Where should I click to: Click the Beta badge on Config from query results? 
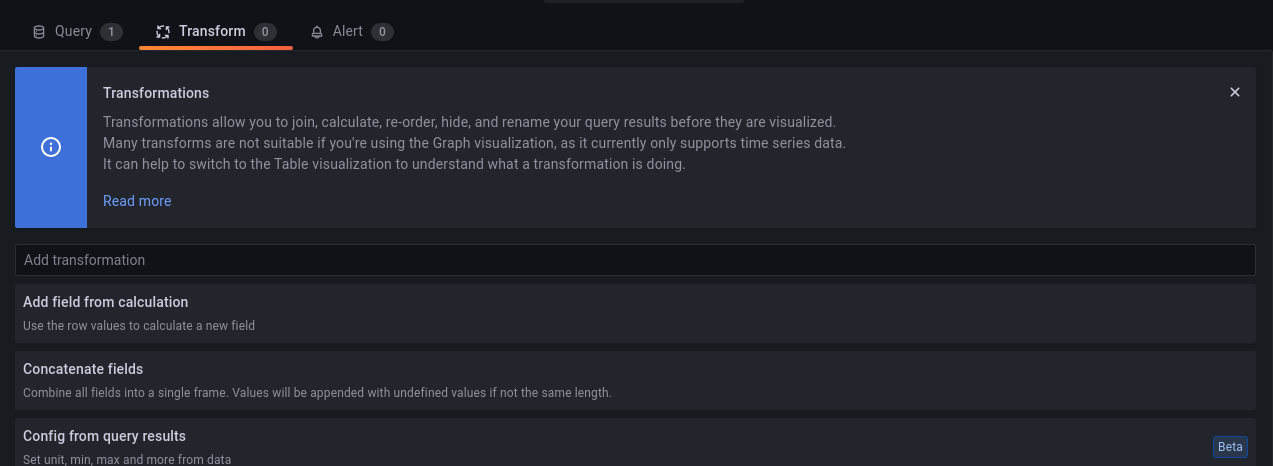click(x=1231, y=447)
